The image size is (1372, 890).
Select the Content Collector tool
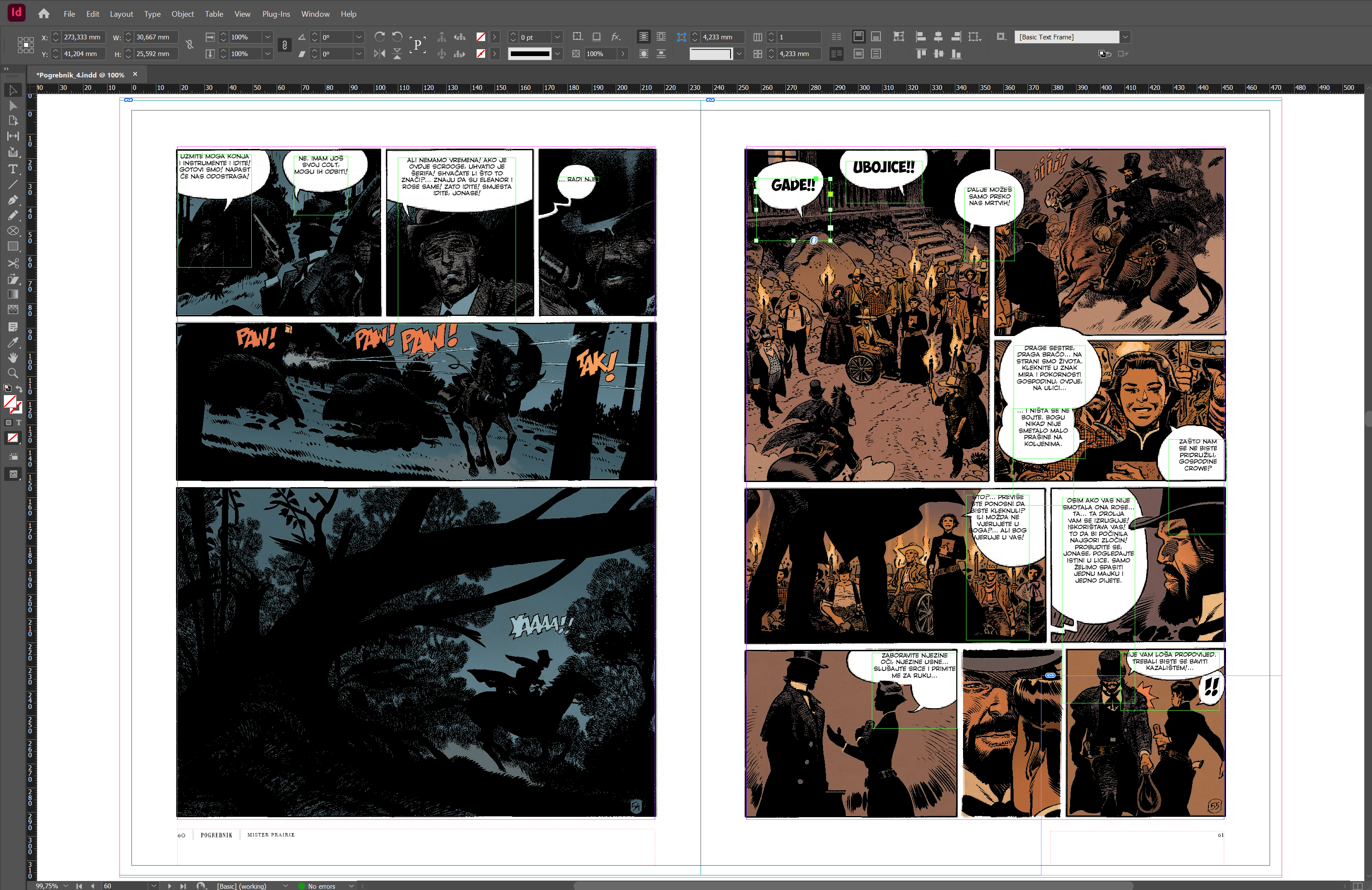click(13, 152)
